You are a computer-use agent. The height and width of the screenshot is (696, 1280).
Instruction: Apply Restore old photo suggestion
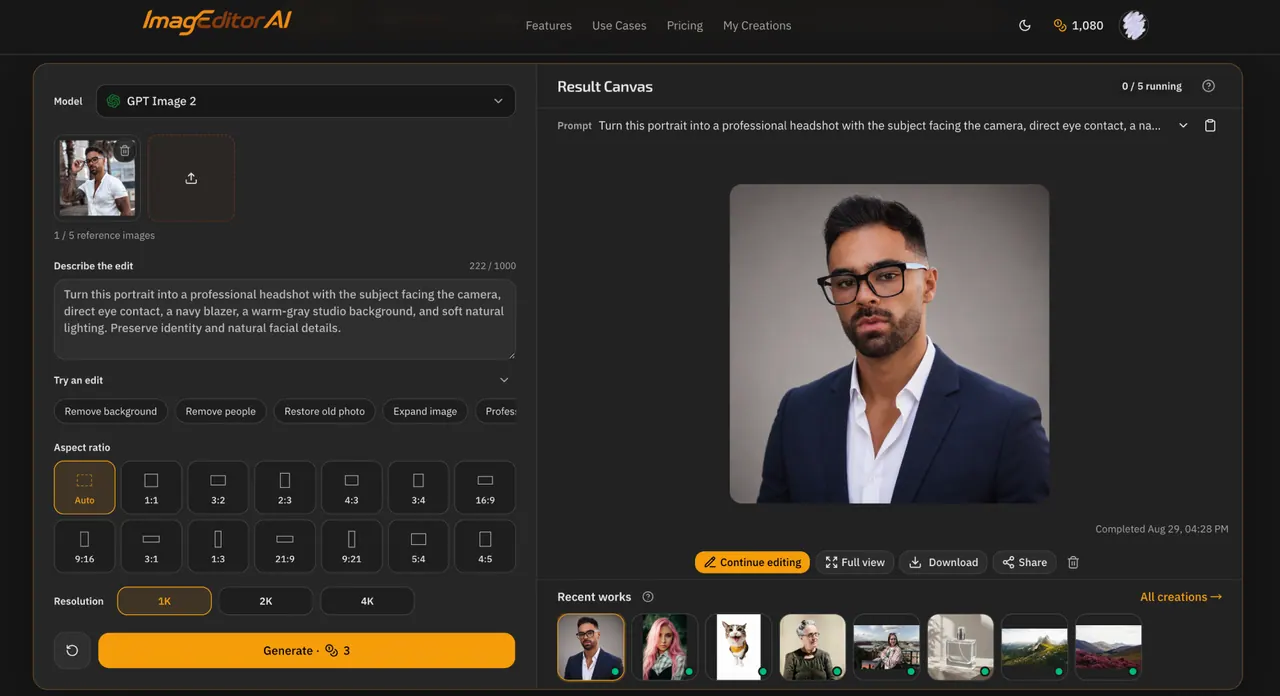click(x=325, y=411)
